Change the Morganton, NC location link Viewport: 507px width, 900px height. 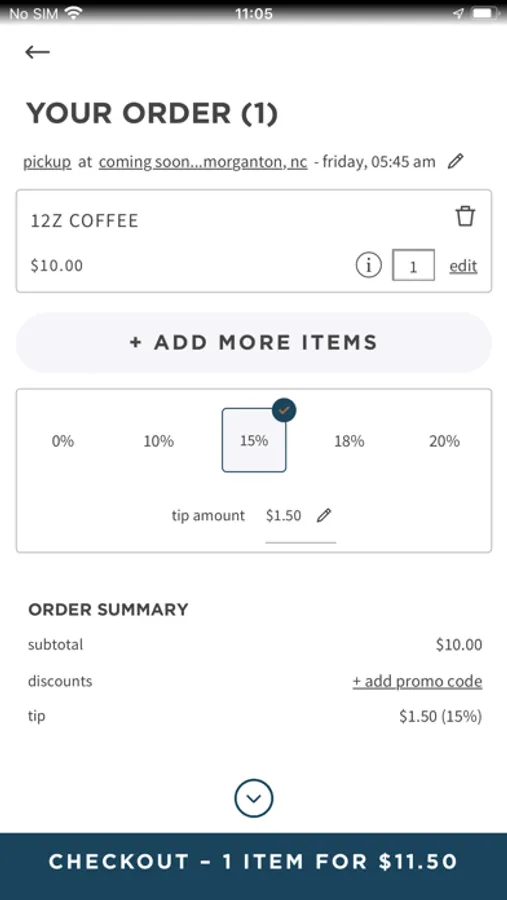click(x=203, y=162)
